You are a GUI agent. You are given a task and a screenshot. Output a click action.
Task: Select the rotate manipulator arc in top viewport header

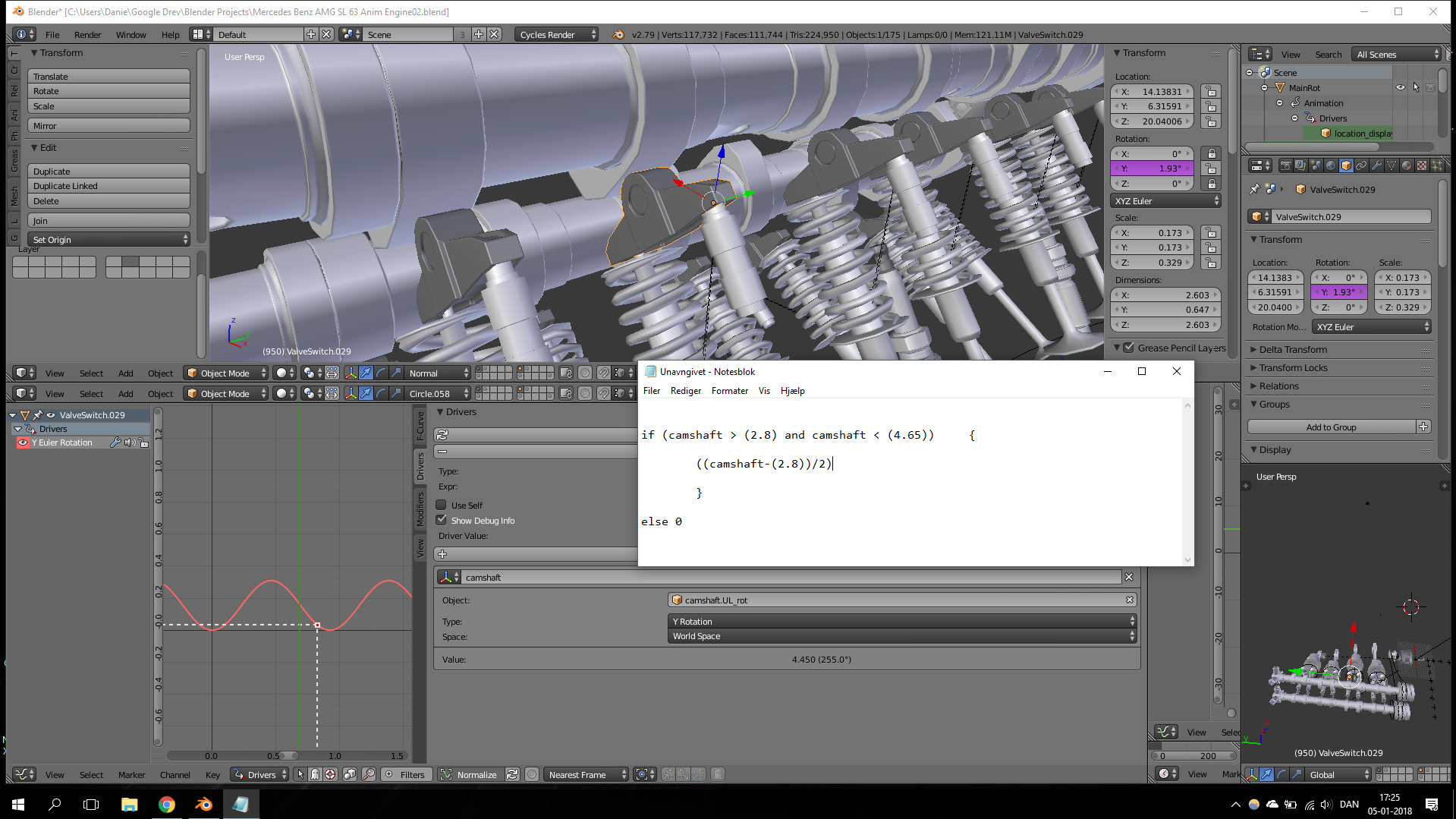click(x=381, y=373)
